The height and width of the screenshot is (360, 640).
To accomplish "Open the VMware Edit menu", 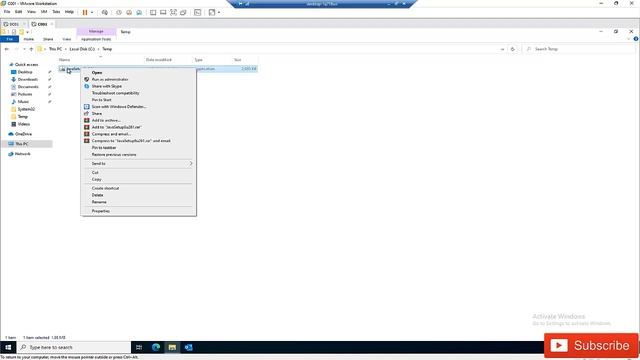I will (18, 12).
